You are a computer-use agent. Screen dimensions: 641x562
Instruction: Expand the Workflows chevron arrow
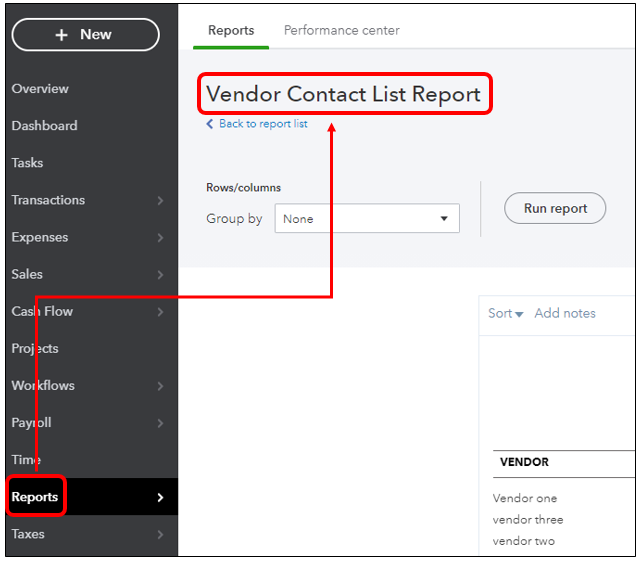point(160,386)
